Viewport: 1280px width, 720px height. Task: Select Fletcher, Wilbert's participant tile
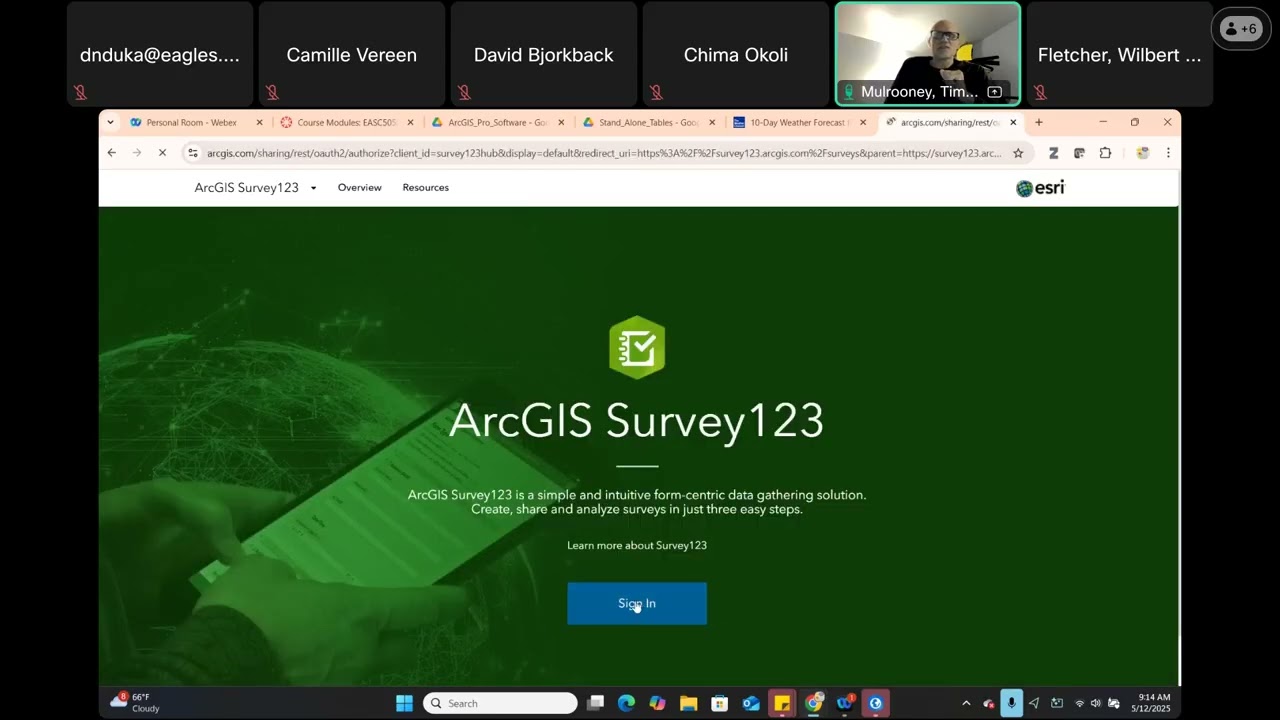pyautogui.click(x=1120, y=54)
